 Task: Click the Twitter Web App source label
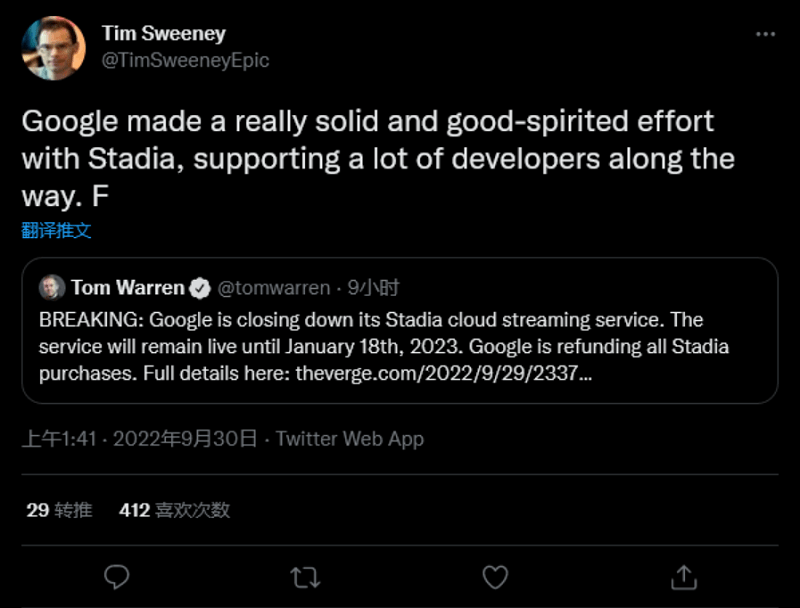coord(349,439)
